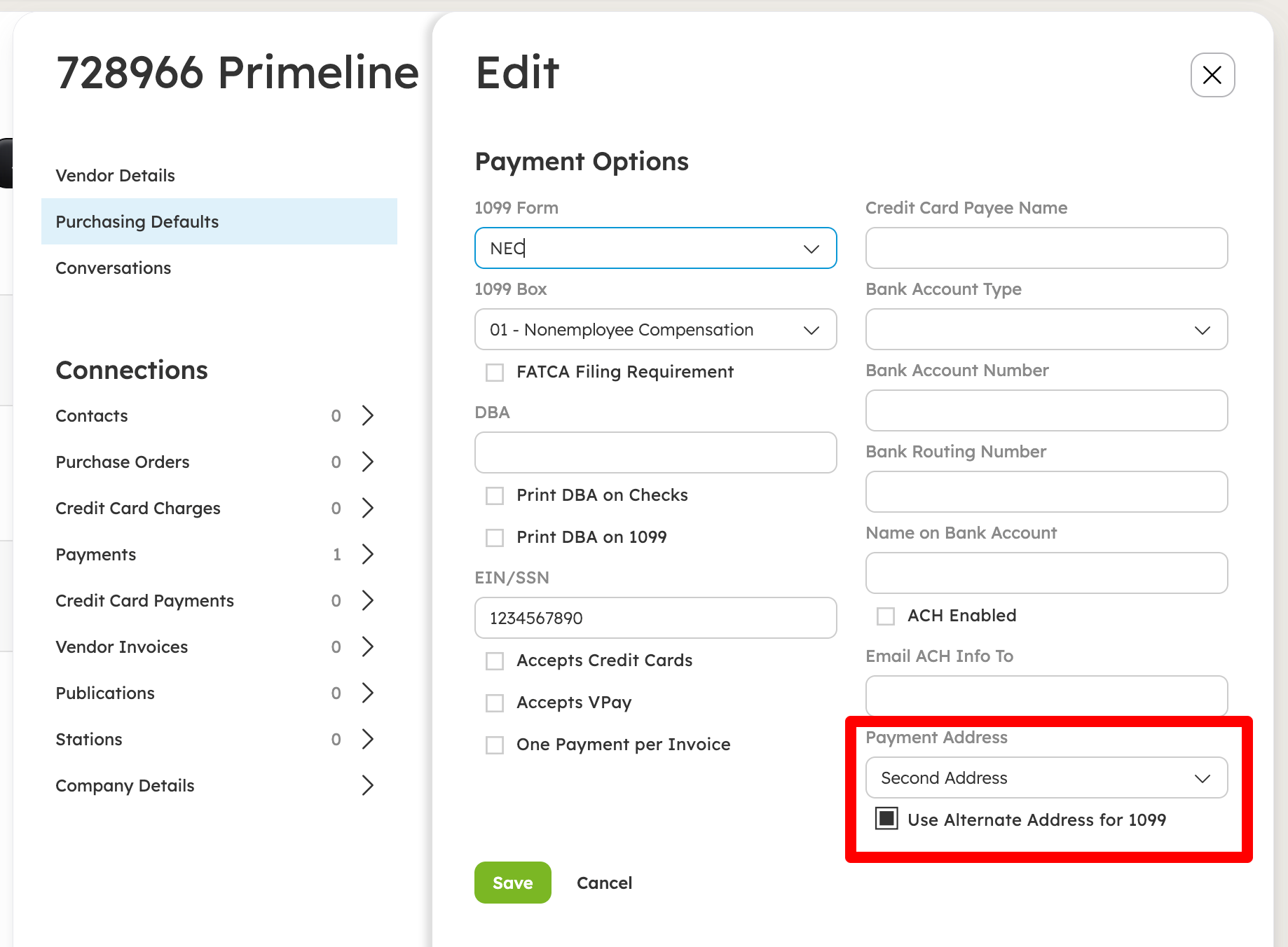Open the 1099 Box dropdown
Screen dimensions: 1288x947
[x=656, y=329]
